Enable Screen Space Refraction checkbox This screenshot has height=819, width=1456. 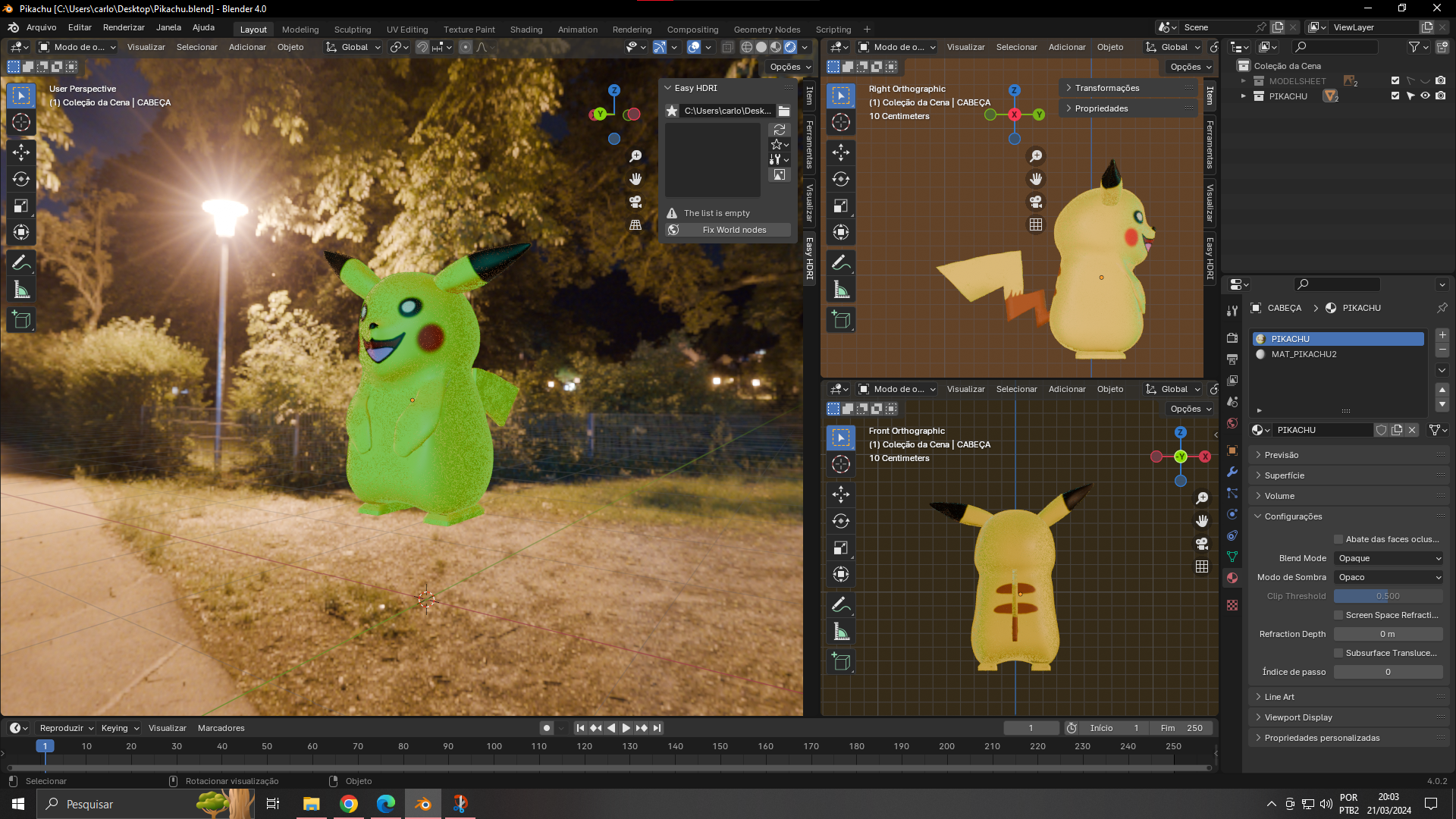(1338, 615)
